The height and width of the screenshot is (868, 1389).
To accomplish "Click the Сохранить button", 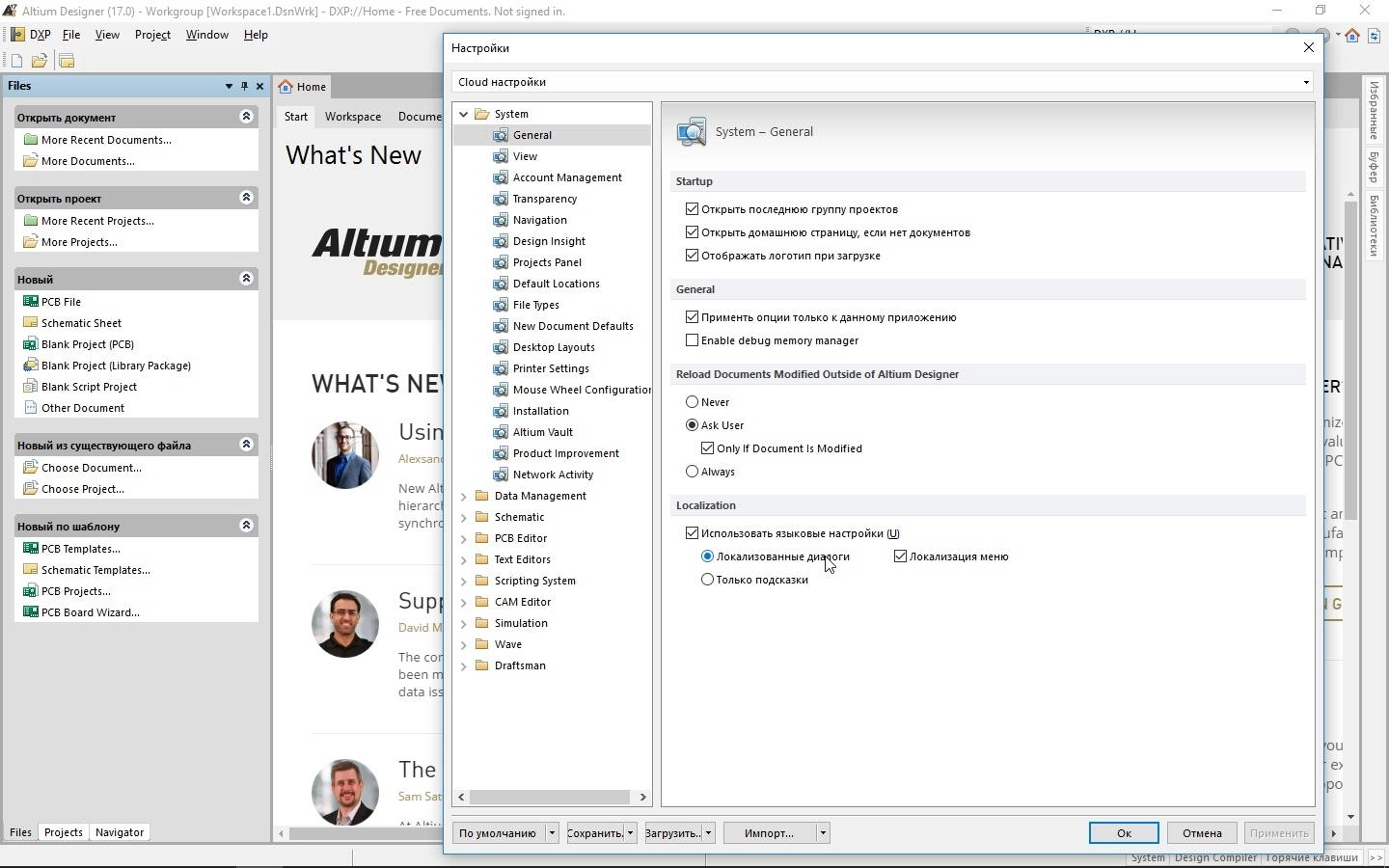I will (x=595, y=833).
